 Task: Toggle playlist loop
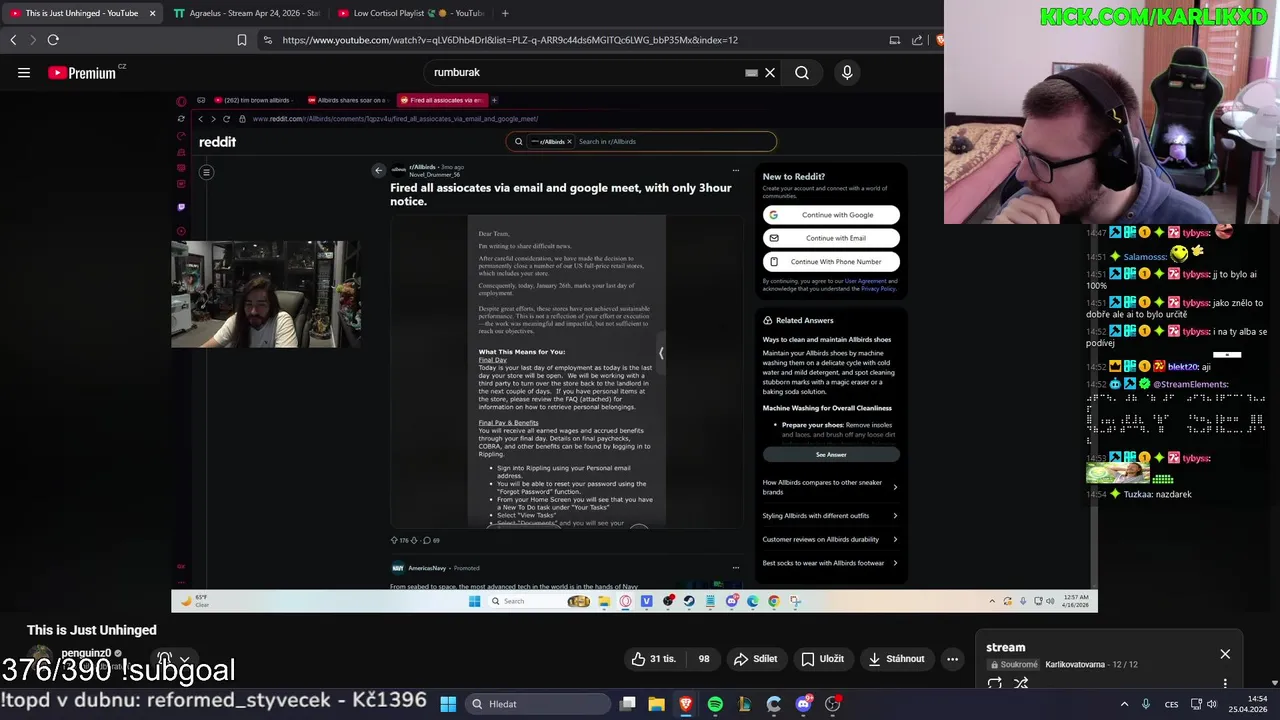point(995,684)
